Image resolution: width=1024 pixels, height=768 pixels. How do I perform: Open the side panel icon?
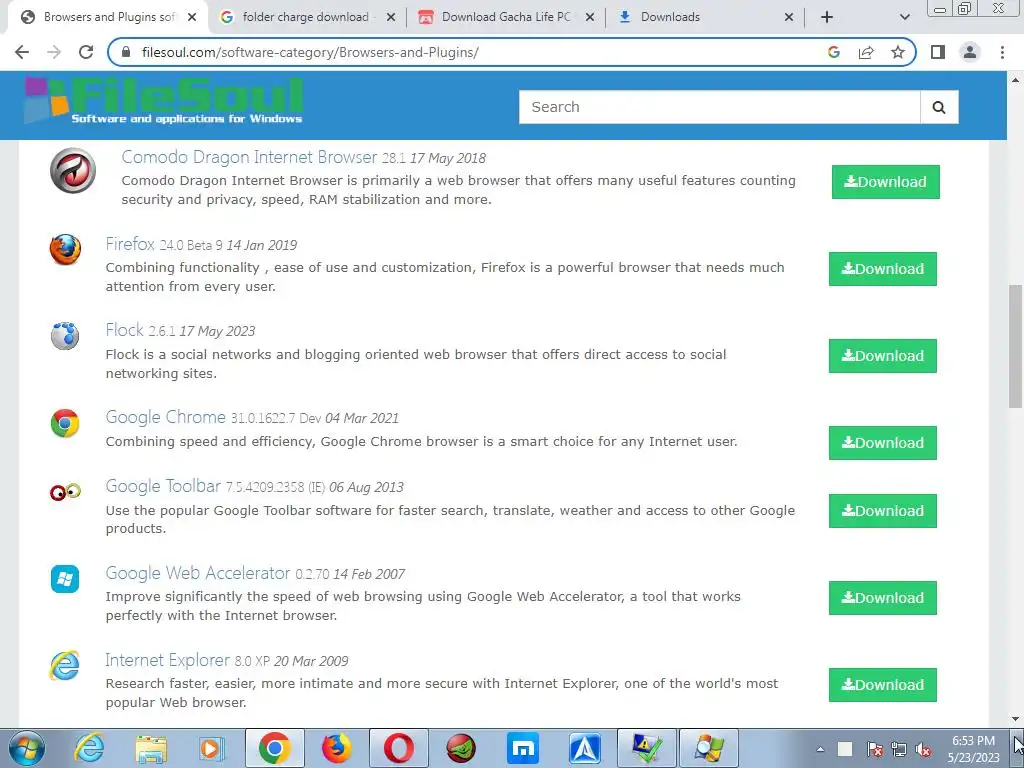tap(938, 52)
